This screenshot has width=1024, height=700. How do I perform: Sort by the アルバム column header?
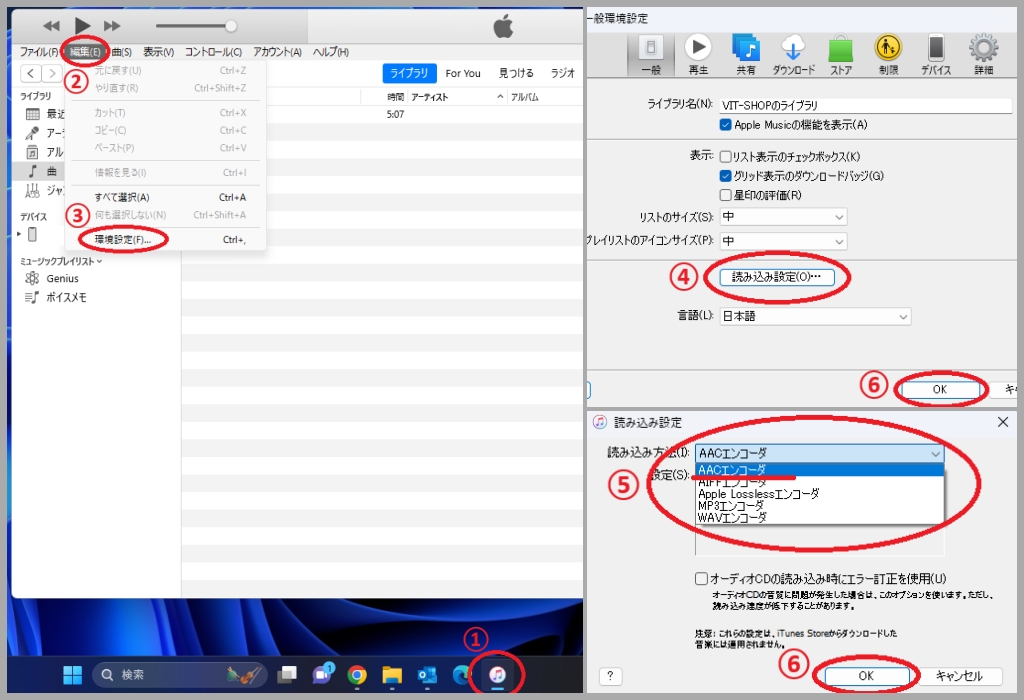[524, 97]
